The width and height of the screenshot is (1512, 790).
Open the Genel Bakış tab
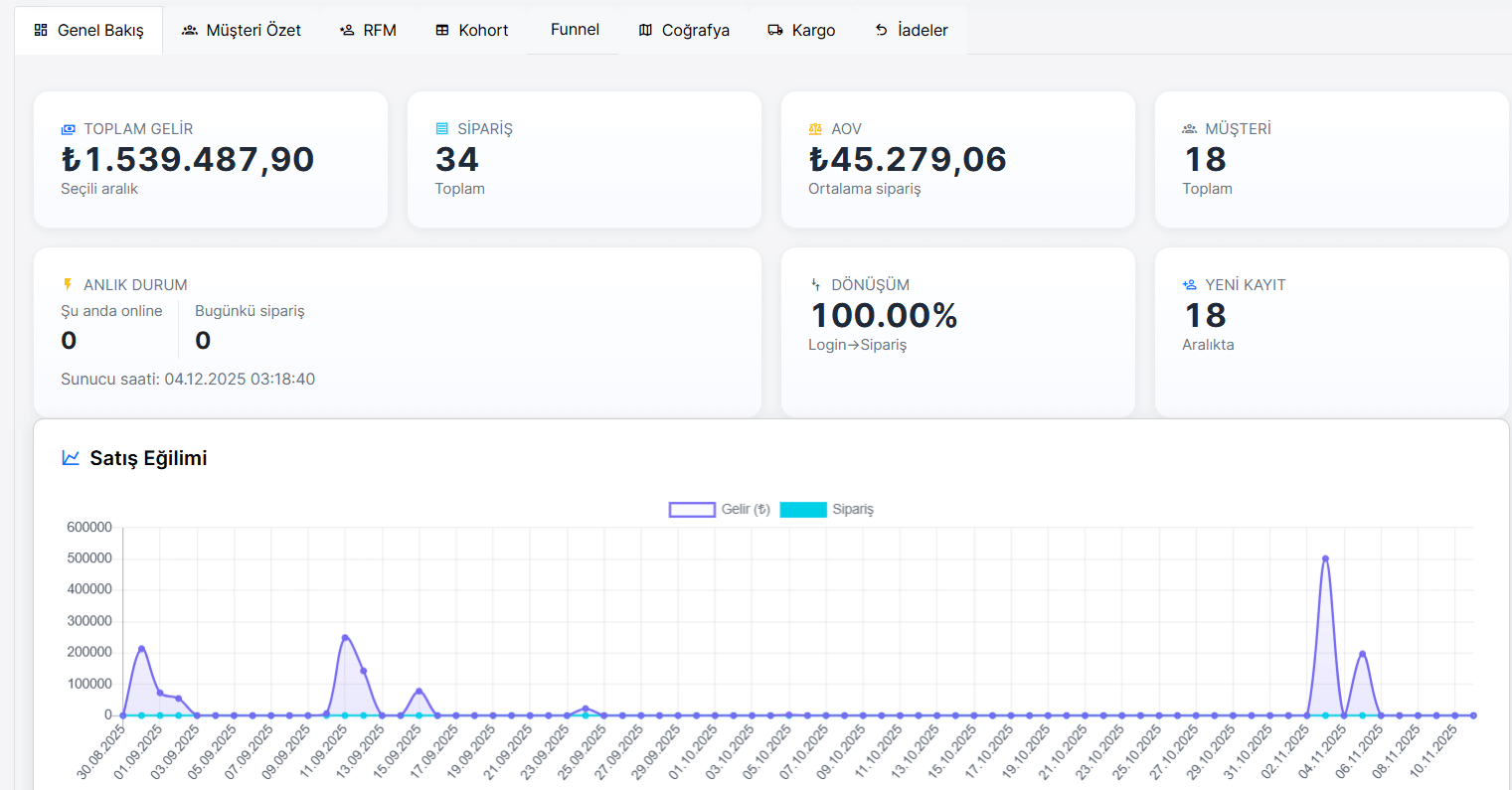tap(88, 30)
